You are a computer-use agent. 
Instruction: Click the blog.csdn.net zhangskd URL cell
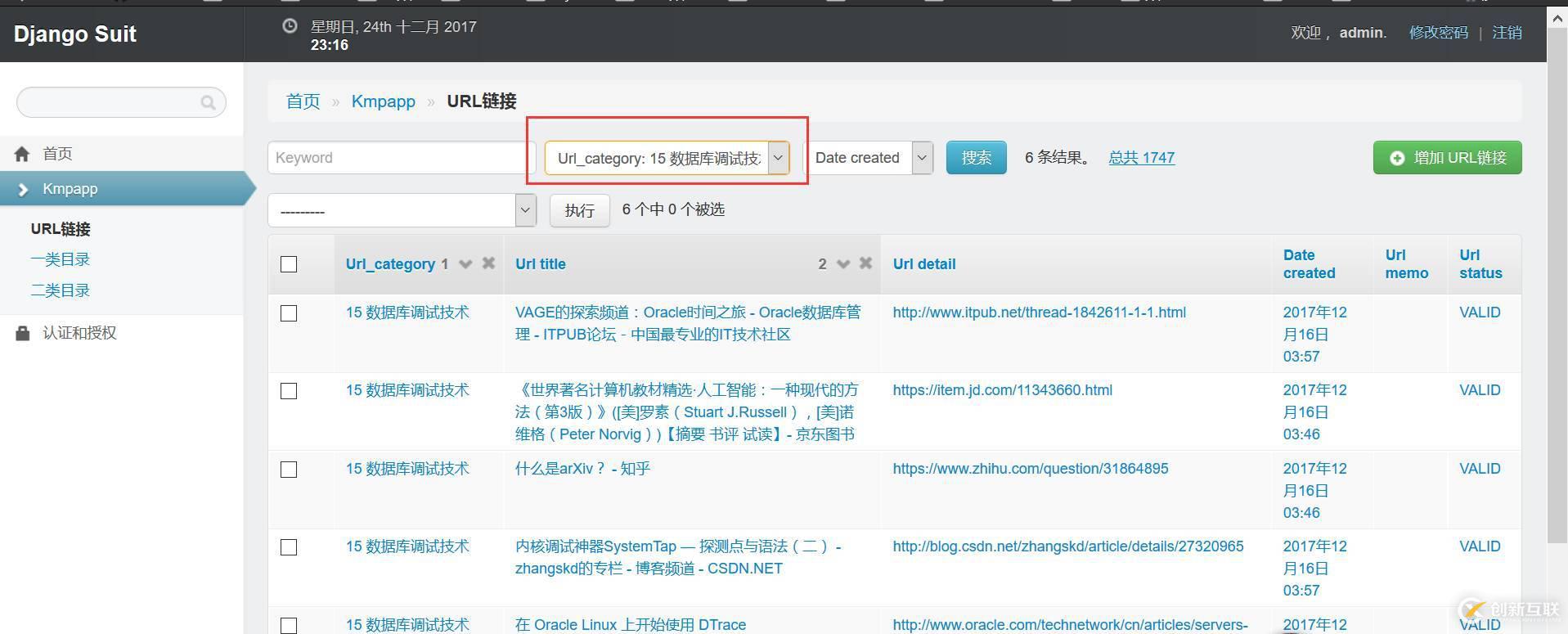tap(1068, 546)
